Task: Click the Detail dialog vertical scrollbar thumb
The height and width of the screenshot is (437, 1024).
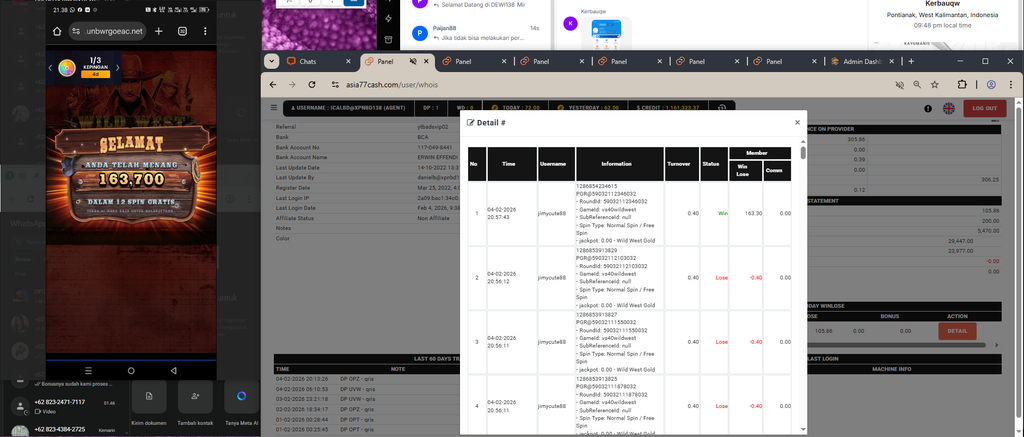Action: tap(803, 153)
